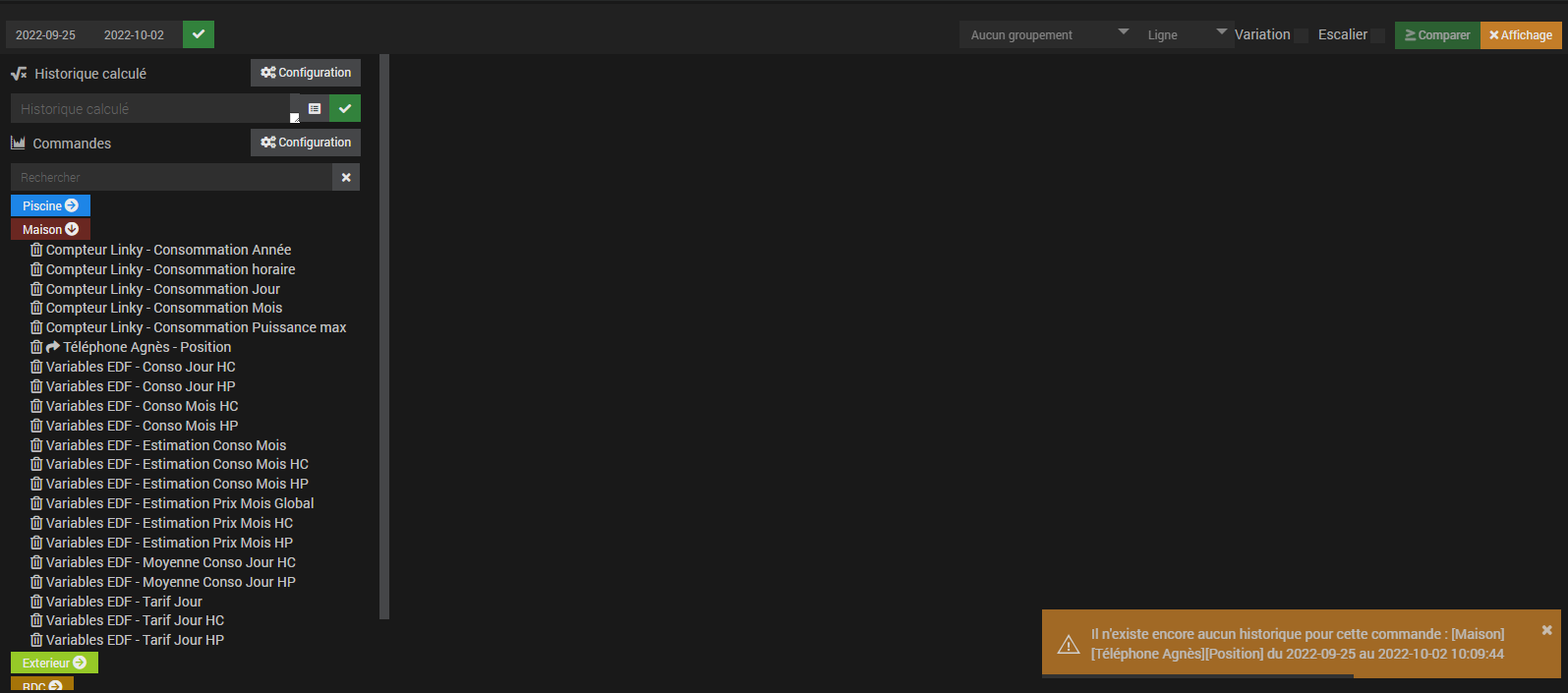Delete history of Compteur Linky Consommation Année

tap(36, 250)
